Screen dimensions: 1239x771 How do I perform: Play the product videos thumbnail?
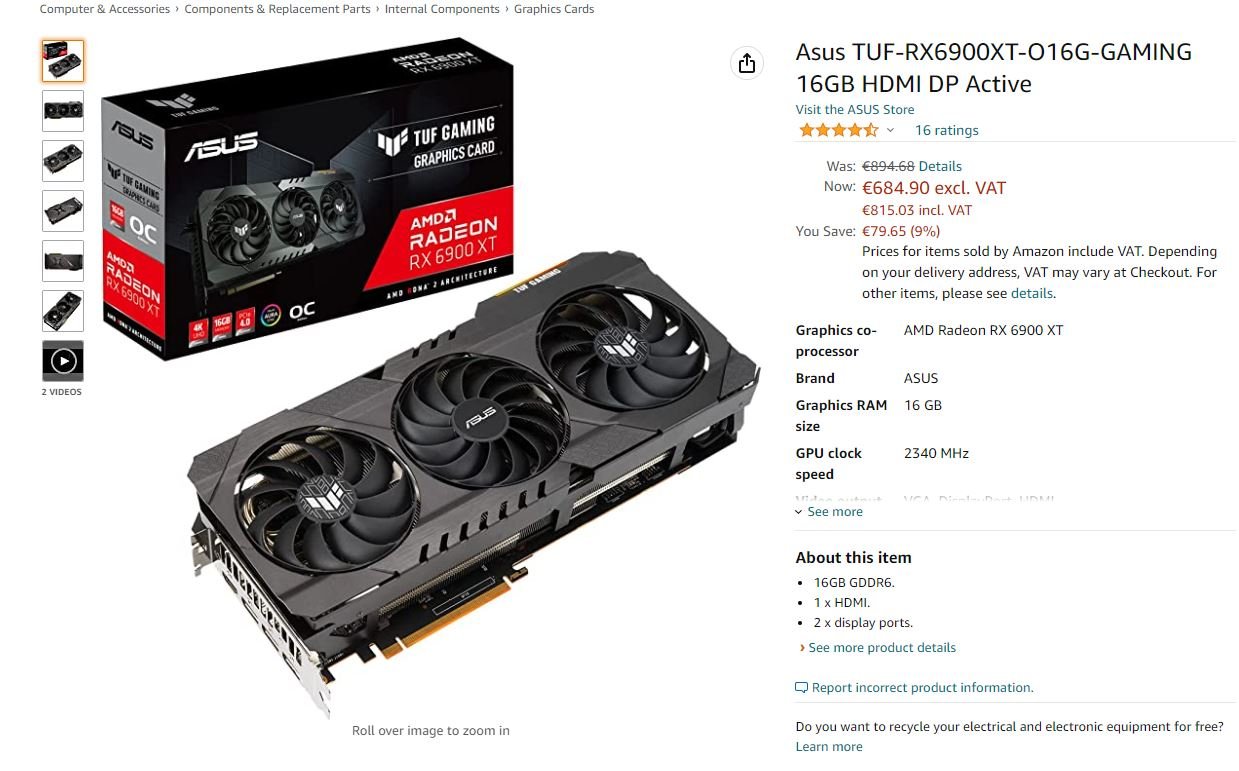tap(63, 361)
